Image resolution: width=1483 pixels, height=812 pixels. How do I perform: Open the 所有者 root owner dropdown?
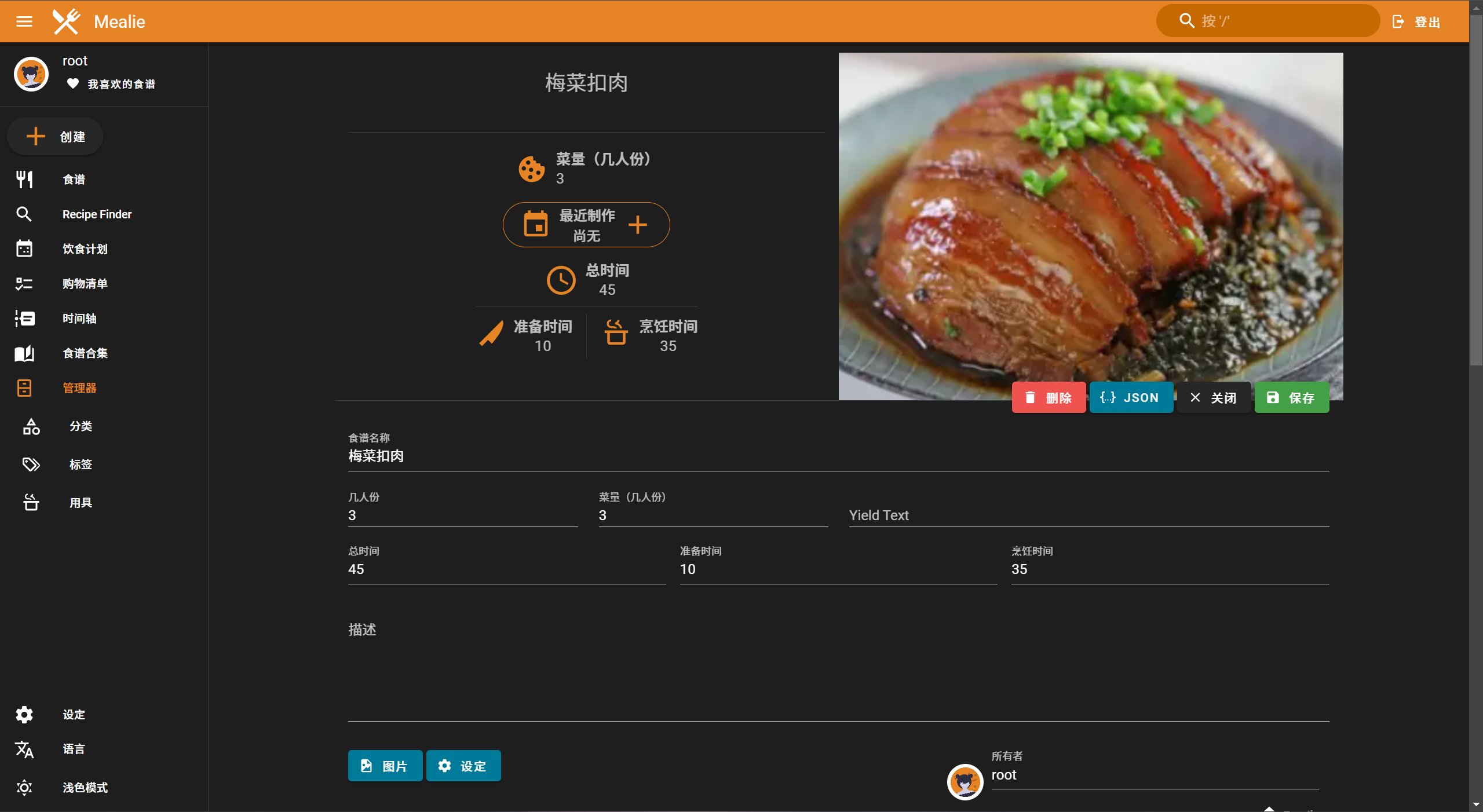coord(1153,775)
